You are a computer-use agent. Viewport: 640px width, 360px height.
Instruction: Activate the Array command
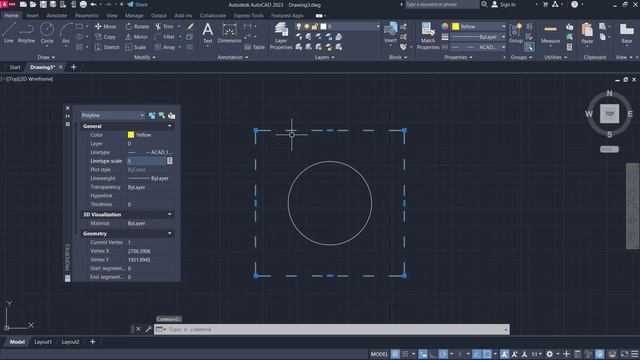165,47
